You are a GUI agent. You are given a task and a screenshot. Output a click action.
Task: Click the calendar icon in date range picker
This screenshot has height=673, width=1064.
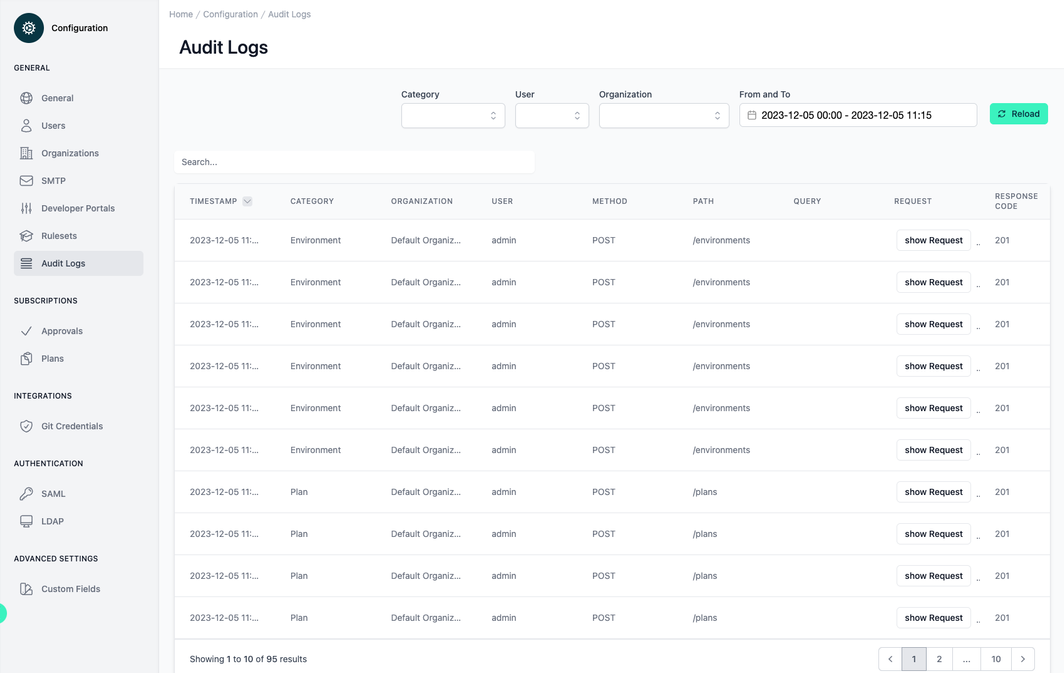coord(751,114)
